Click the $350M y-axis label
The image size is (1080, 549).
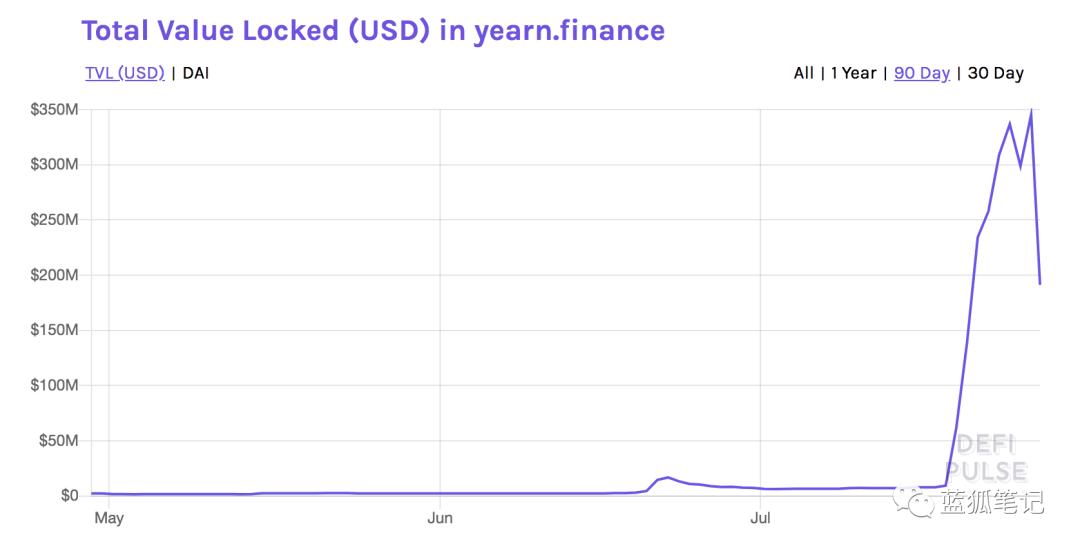[x=54, y=109]
